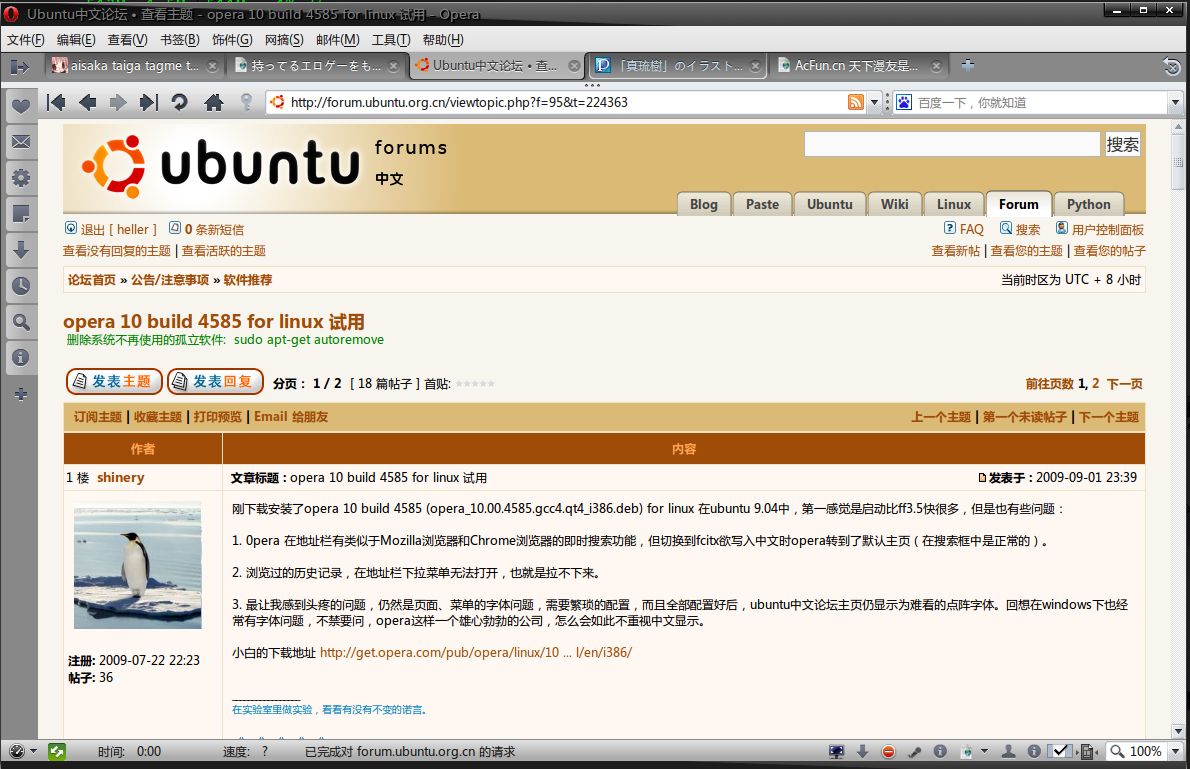Toggle the checkmark box in status bar
1190x769 pixels.
[x=1059, y=752]
